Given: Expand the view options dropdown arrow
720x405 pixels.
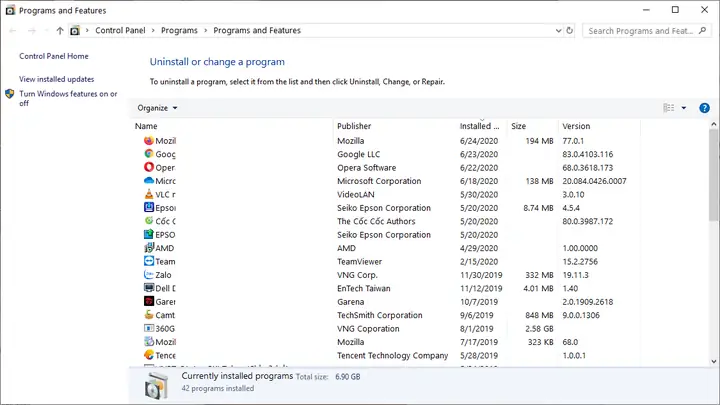Looking at the screenshot, I should tap(684, 108).
